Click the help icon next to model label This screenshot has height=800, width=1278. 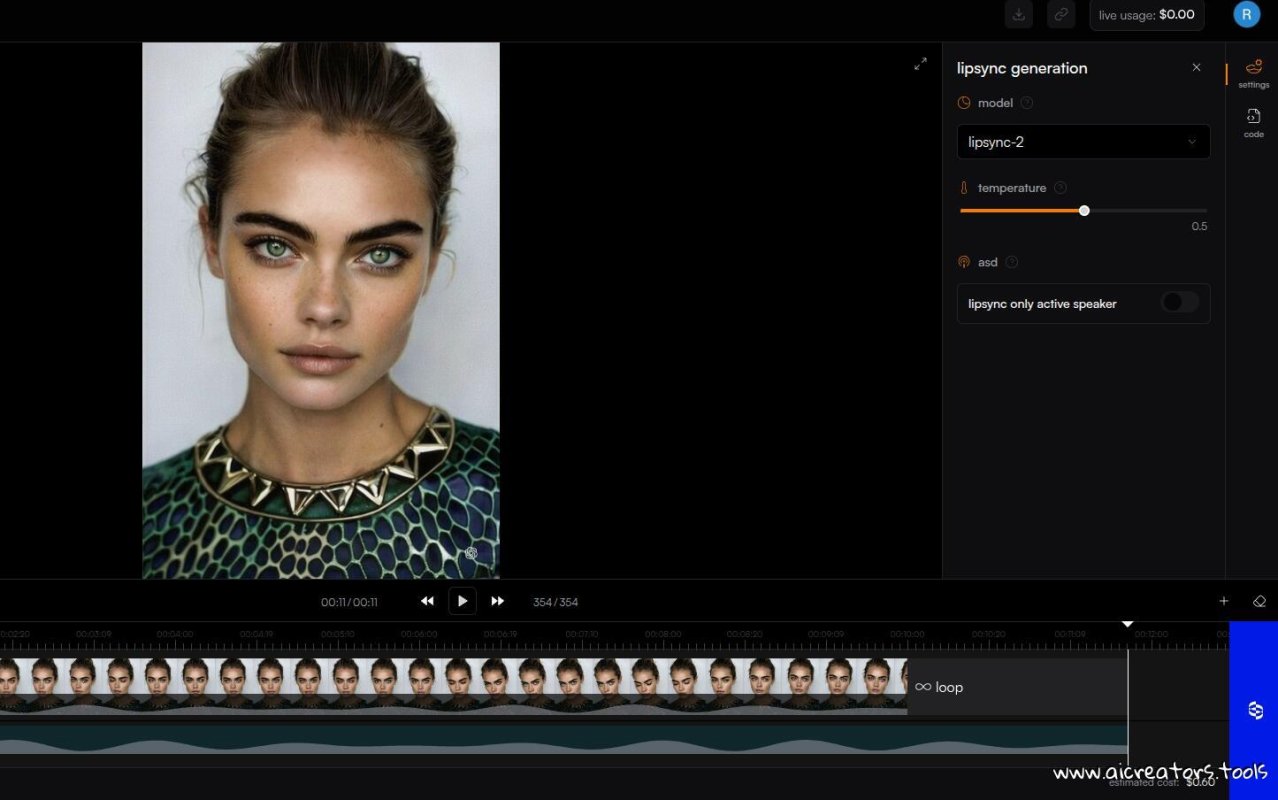(1026, 102)
